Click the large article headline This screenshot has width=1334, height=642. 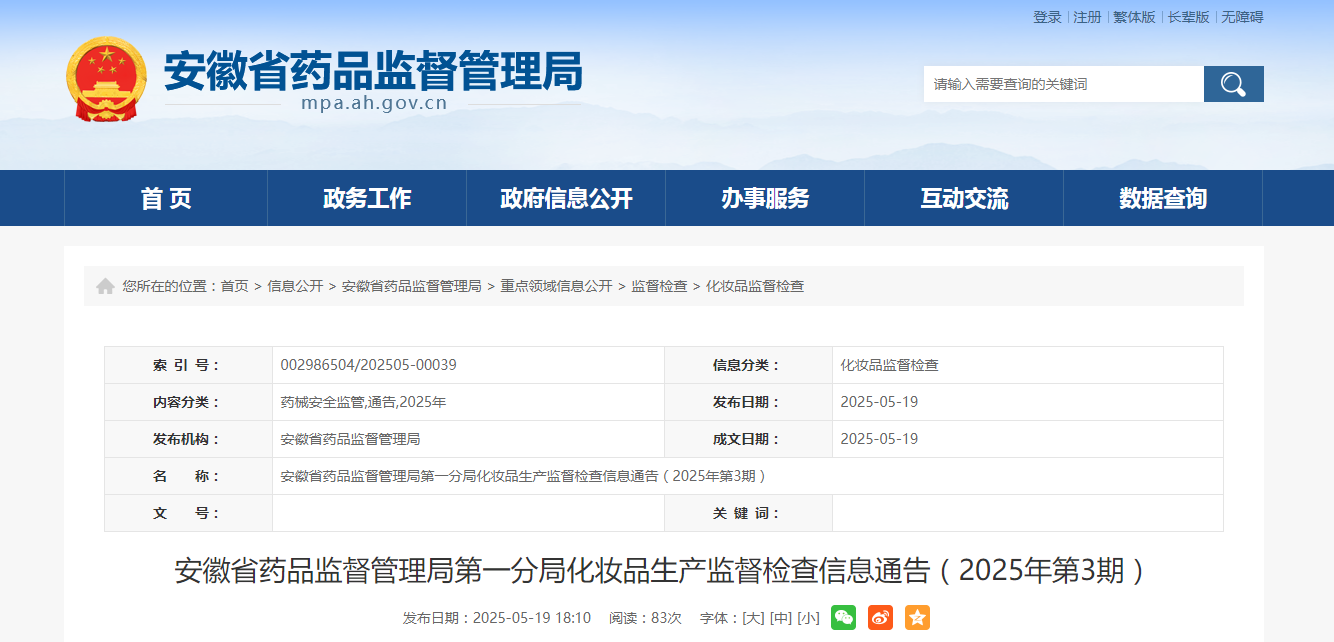tap(661, 571)
